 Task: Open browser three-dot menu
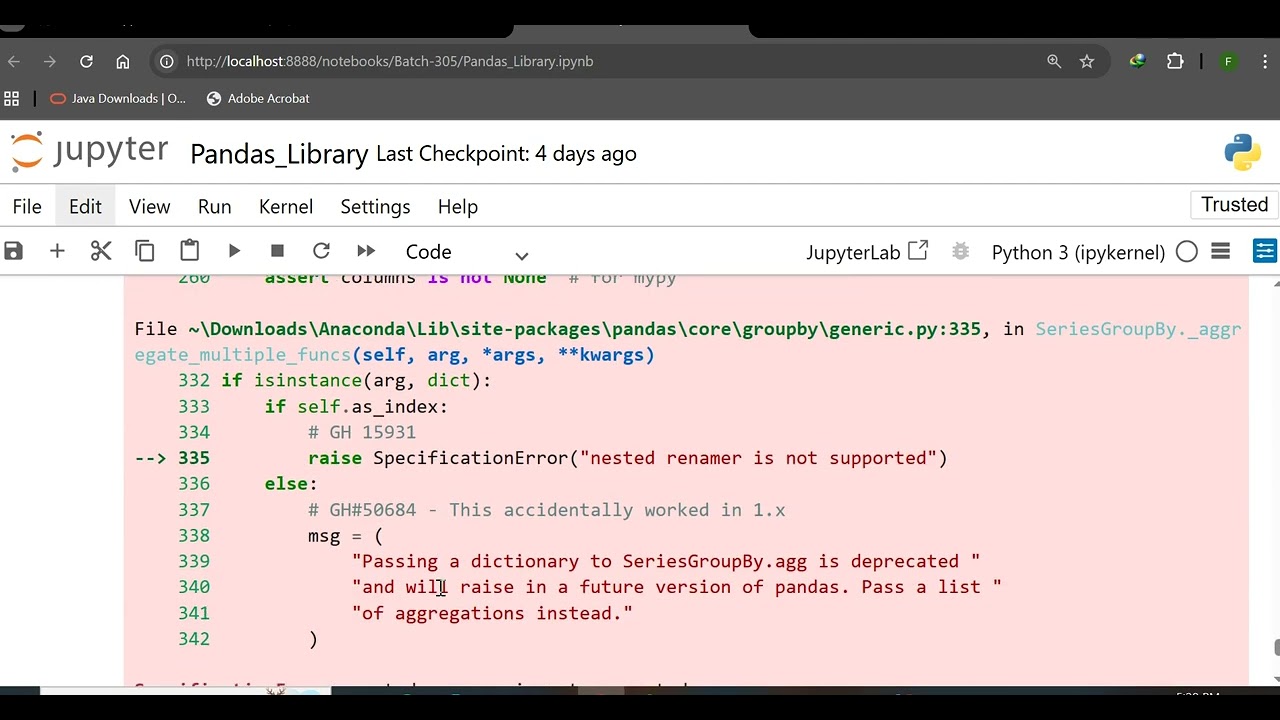tap(1265, 61)
